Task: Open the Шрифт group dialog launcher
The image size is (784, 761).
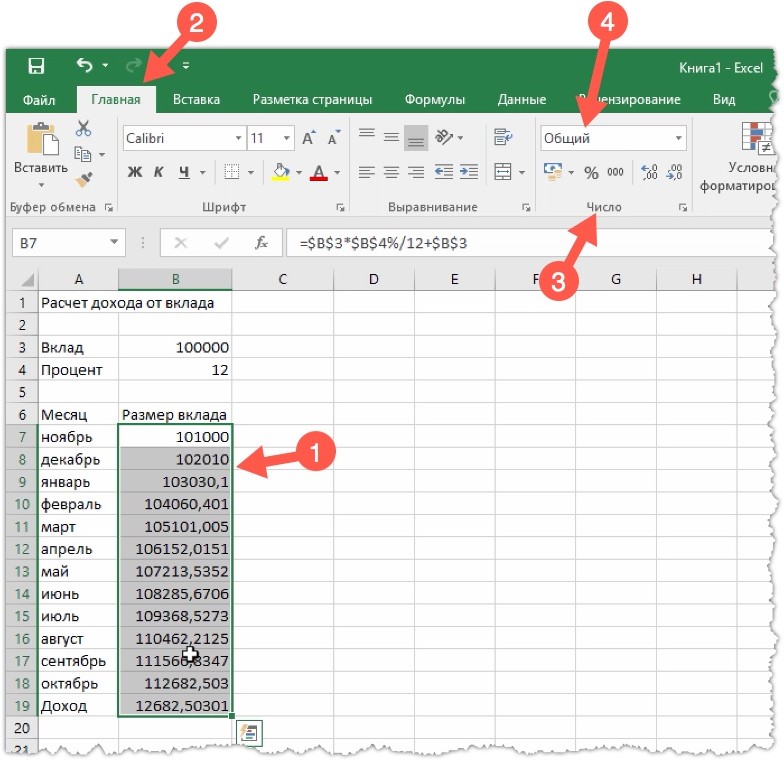Action: coord(340,208)
